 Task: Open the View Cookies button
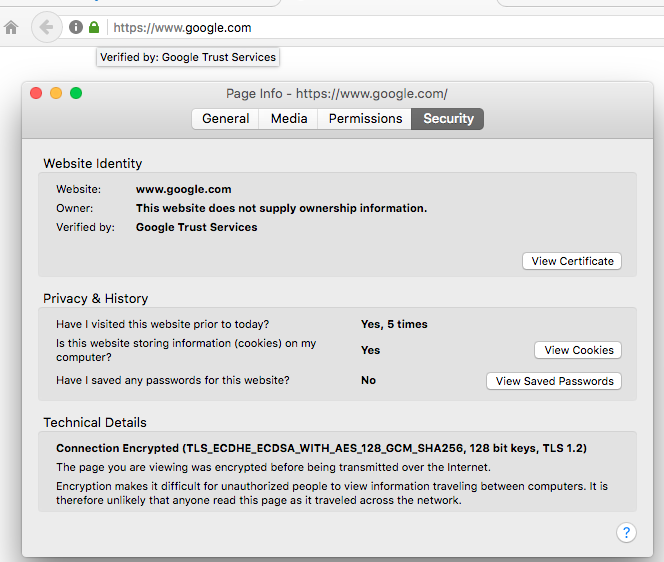[579, 350]
